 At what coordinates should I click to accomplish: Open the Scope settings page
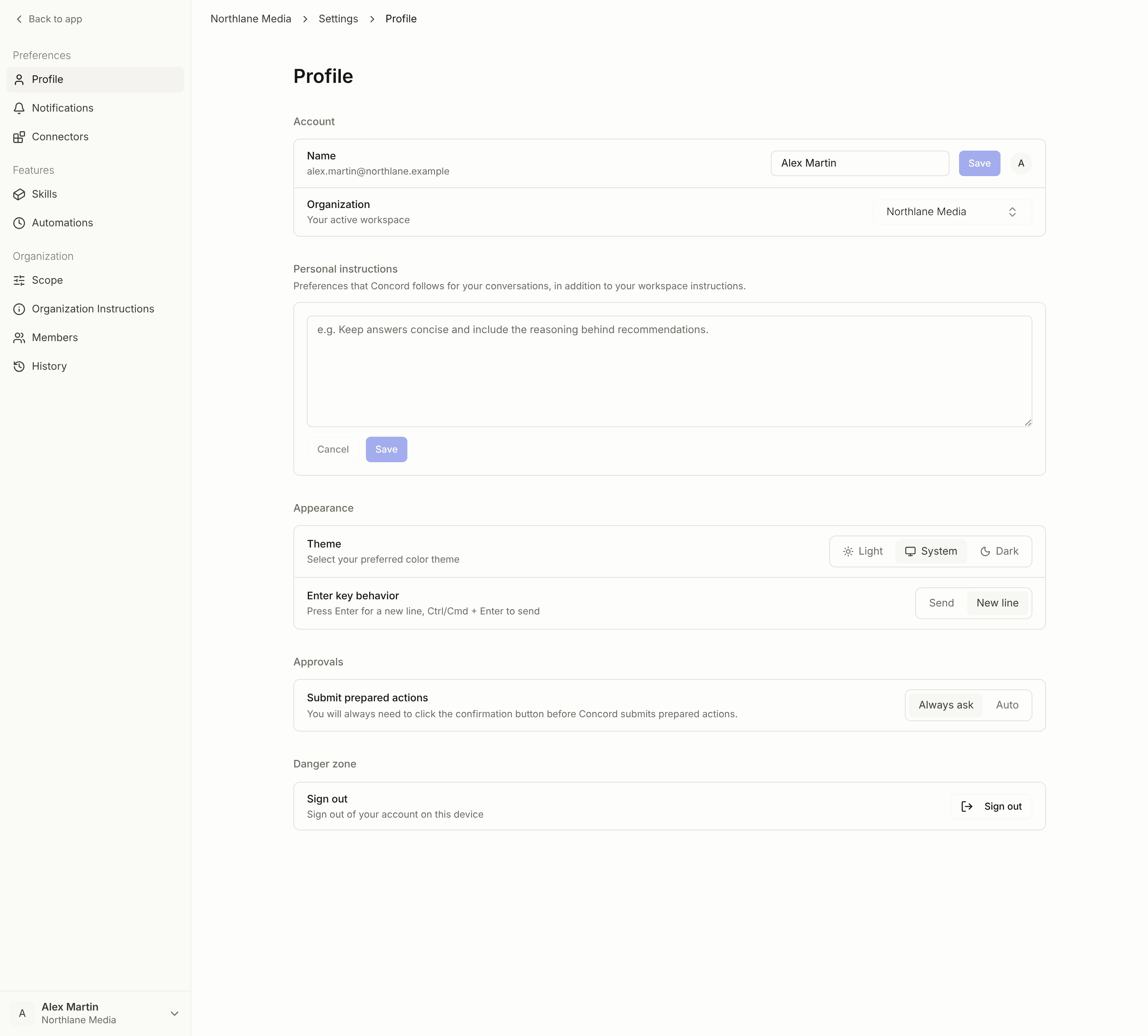(95, 281)
